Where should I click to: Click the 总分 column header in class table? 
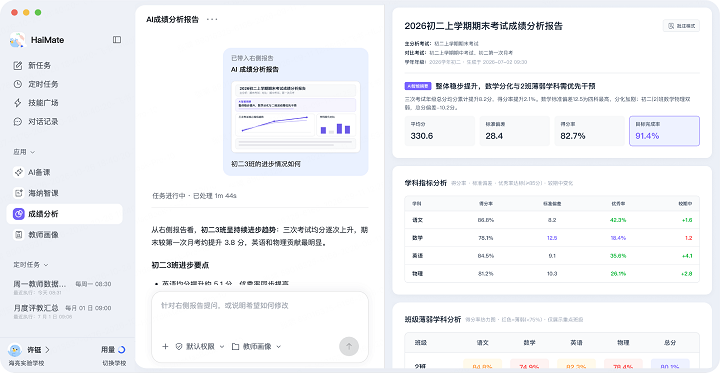[670, 342]
